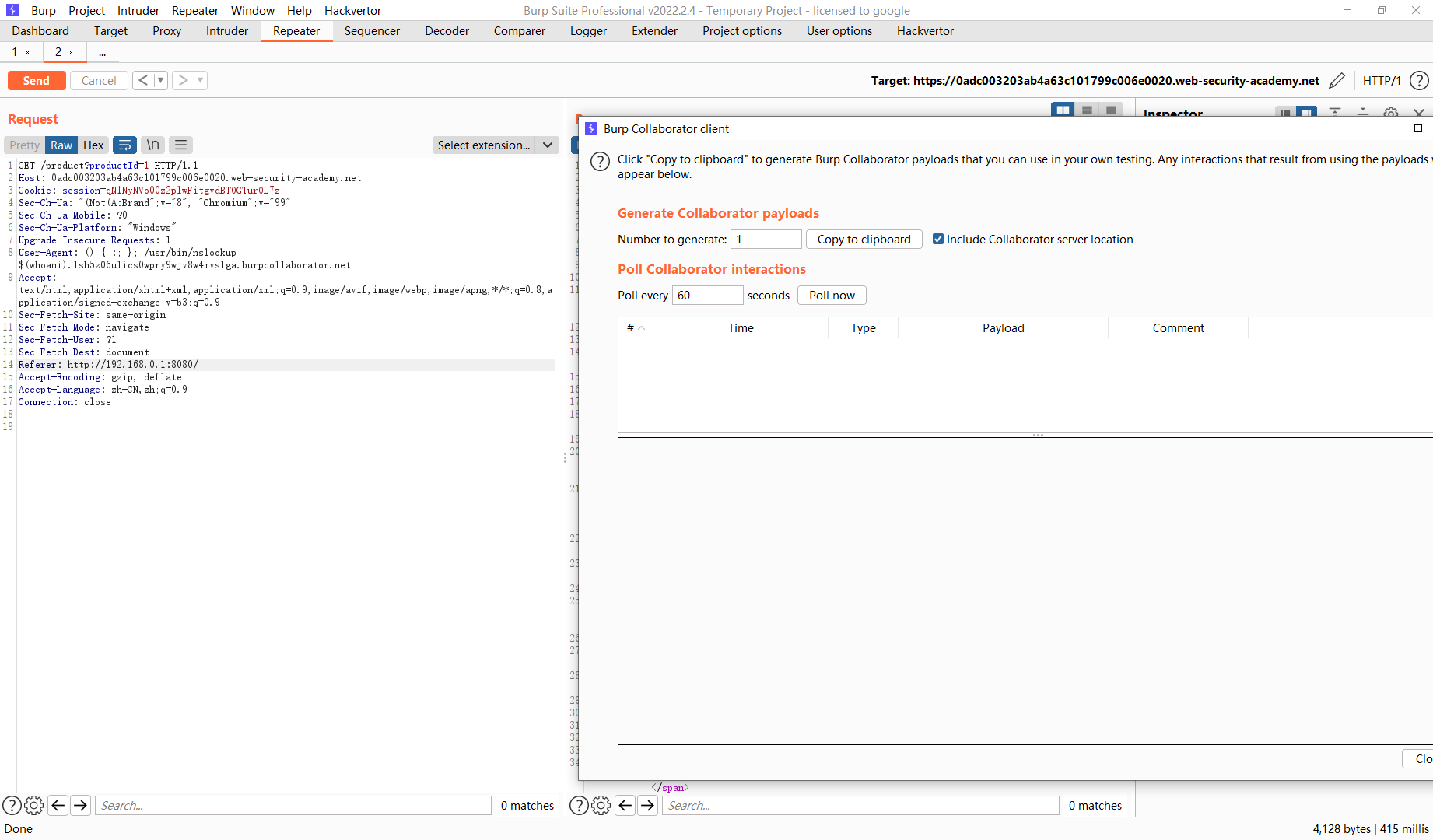Click the Cookie session header line
The height and width of the screenshot is (840, 1433).
point(149,191)
